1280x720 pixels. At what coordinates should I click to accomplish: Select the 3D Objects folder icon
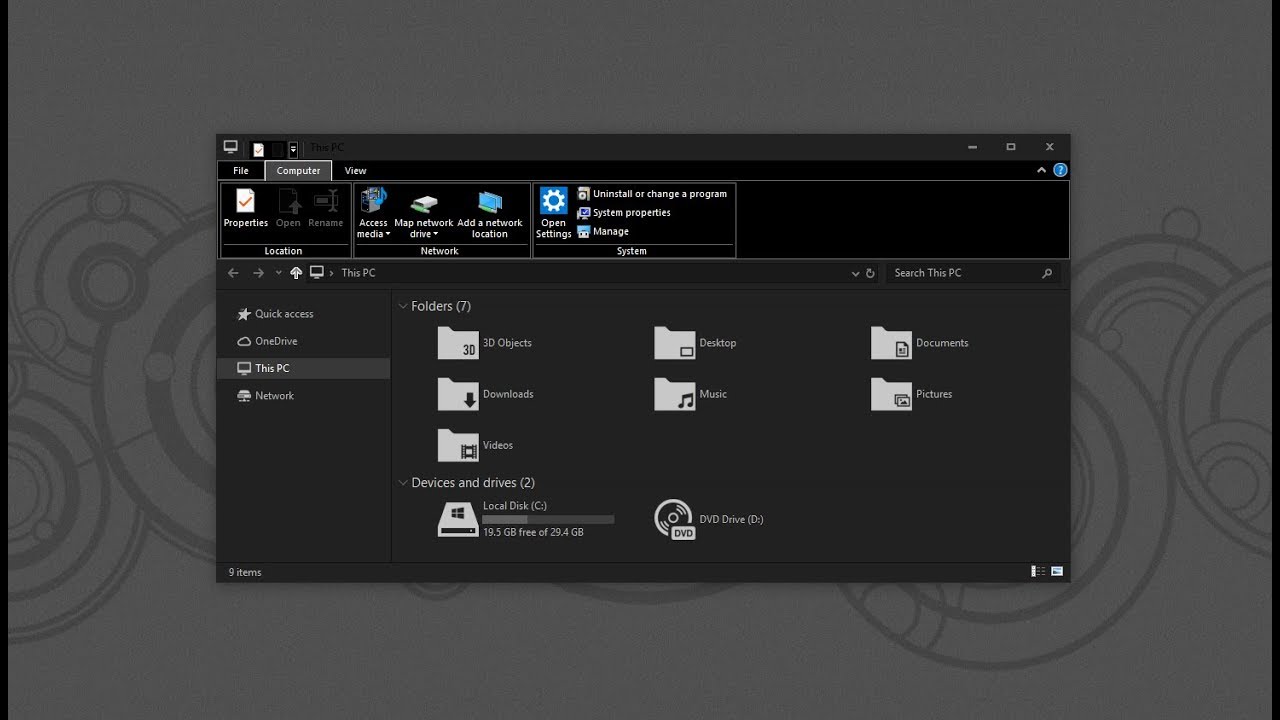(458, 343)
